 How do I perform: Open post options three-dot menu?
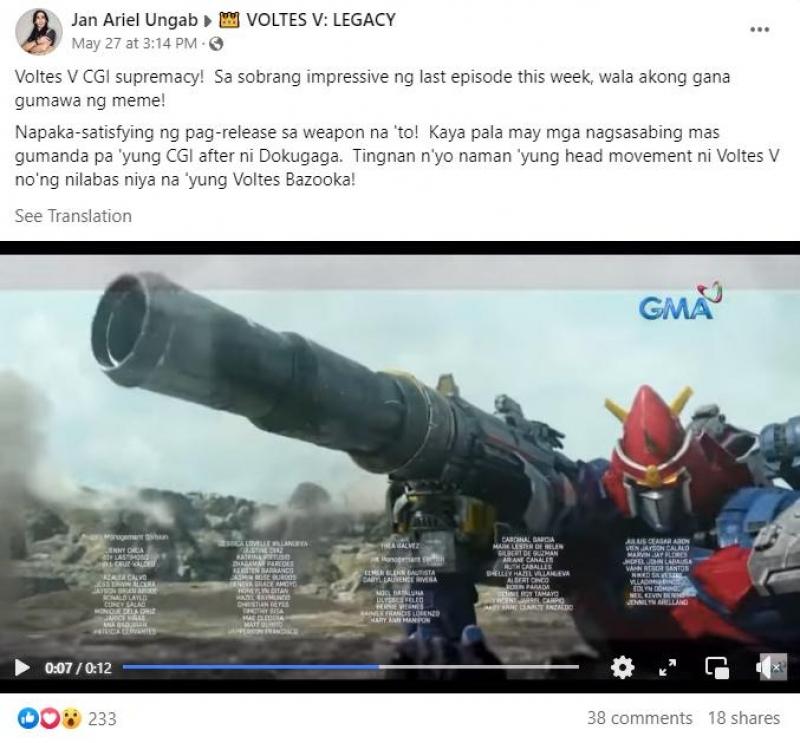pos(759,30)
